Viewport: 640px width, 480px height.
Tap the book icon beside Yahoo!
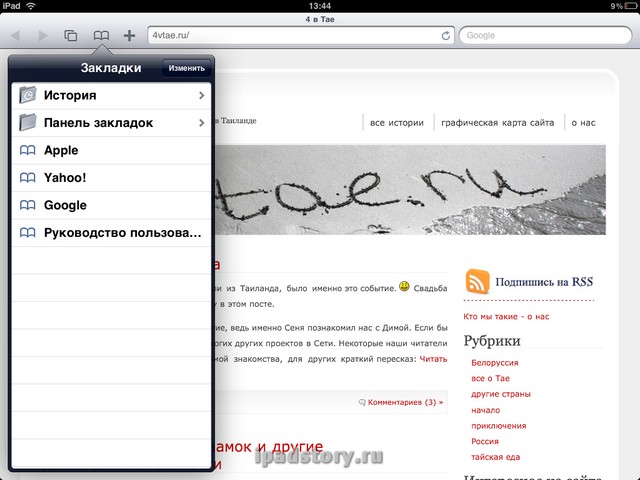[x=27, y=178]
